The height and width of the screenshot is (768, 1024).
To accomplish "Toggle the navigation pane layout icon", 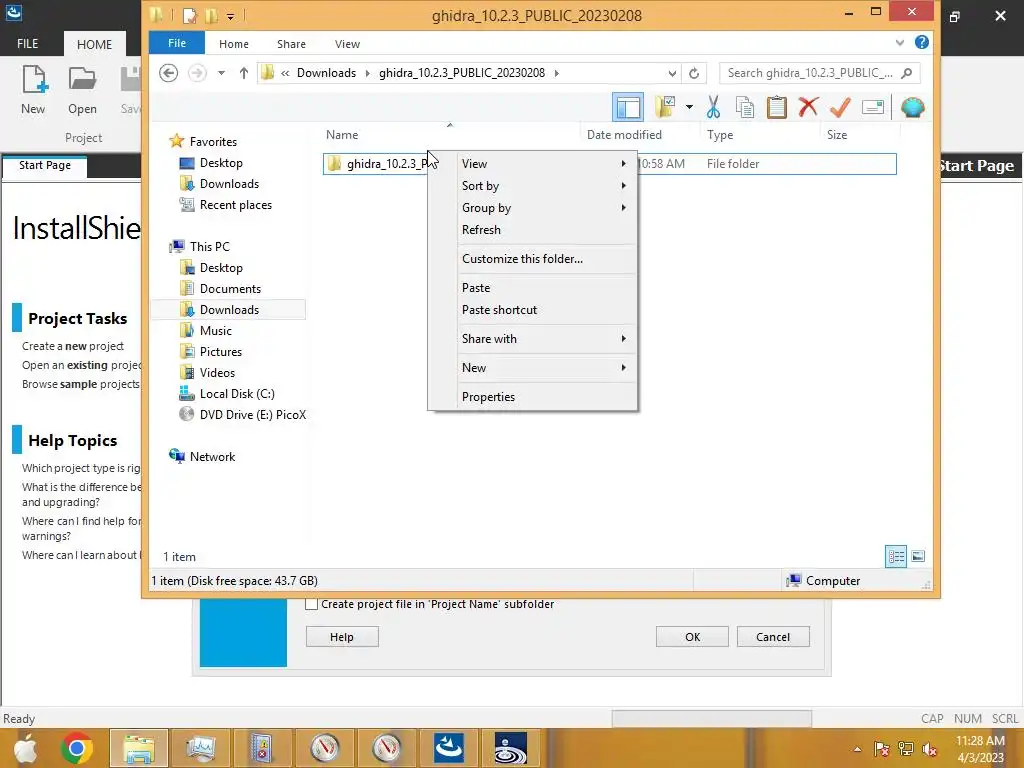I will click(x=628, y=107).
